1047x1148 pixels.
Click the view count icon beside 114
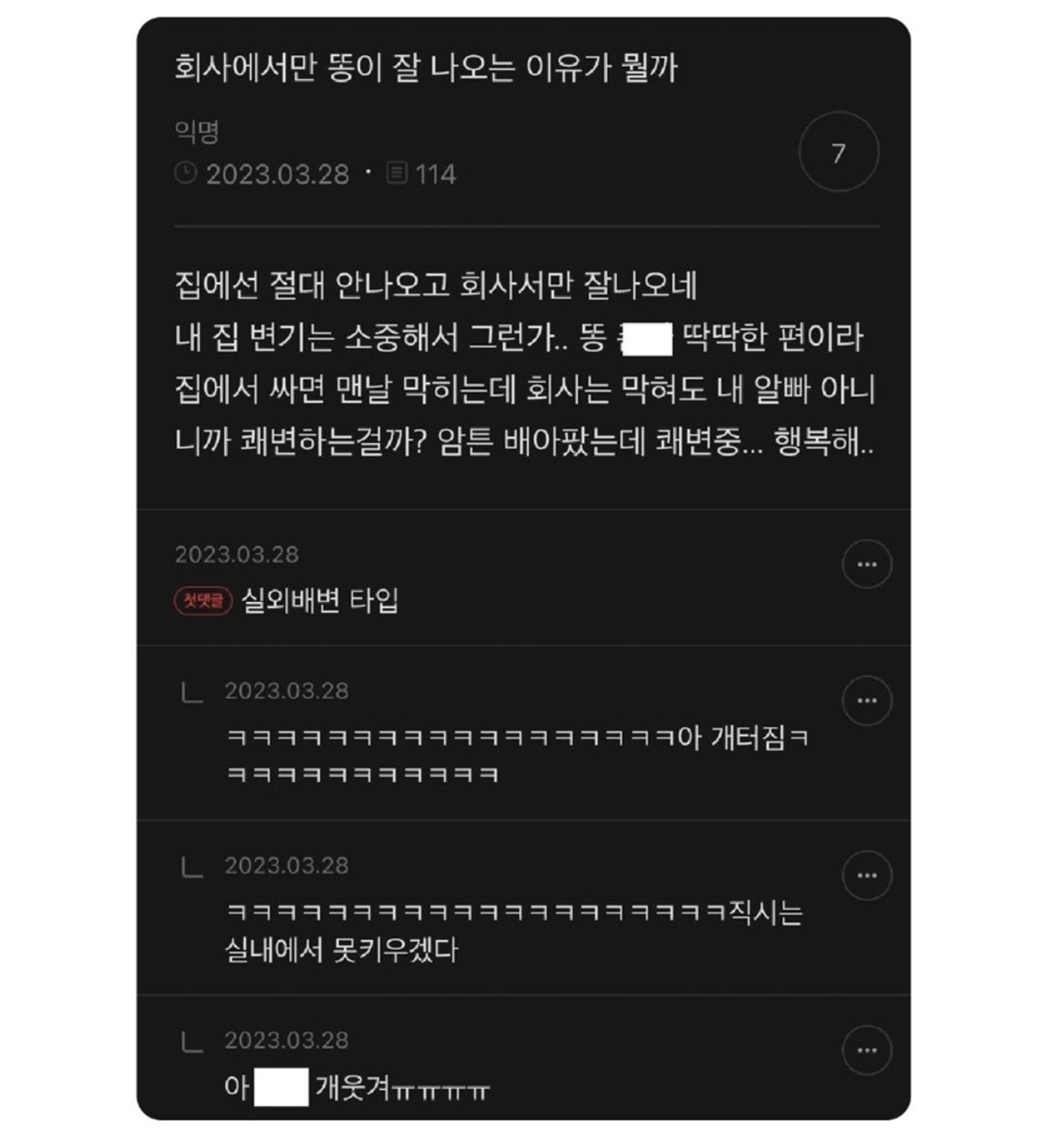[x=397, y=173]
